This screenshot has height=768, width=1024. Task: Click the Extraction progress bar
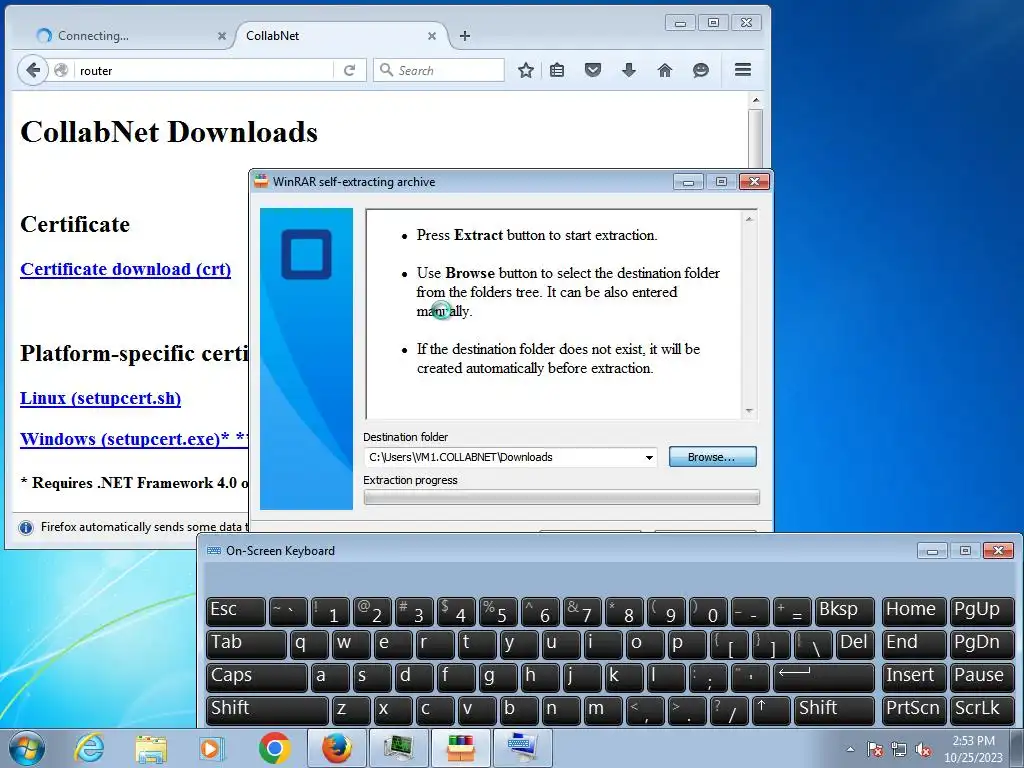coord(562,498)
